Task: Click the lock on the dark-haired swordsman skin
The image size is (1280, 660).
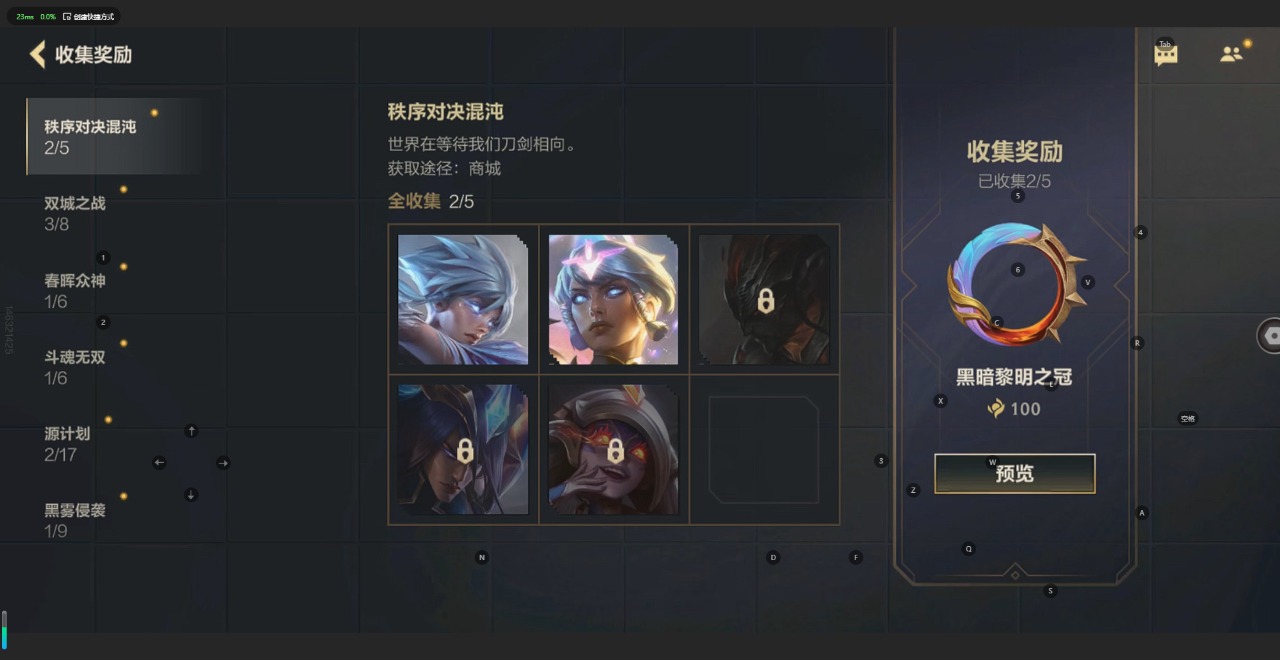Action: (465, 451)
